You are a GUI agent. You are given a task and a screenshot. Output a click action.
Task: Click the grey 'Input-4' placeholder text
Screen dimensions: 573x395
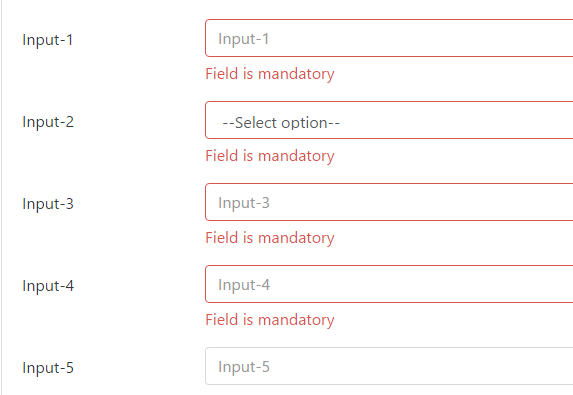tap(244, 285)
